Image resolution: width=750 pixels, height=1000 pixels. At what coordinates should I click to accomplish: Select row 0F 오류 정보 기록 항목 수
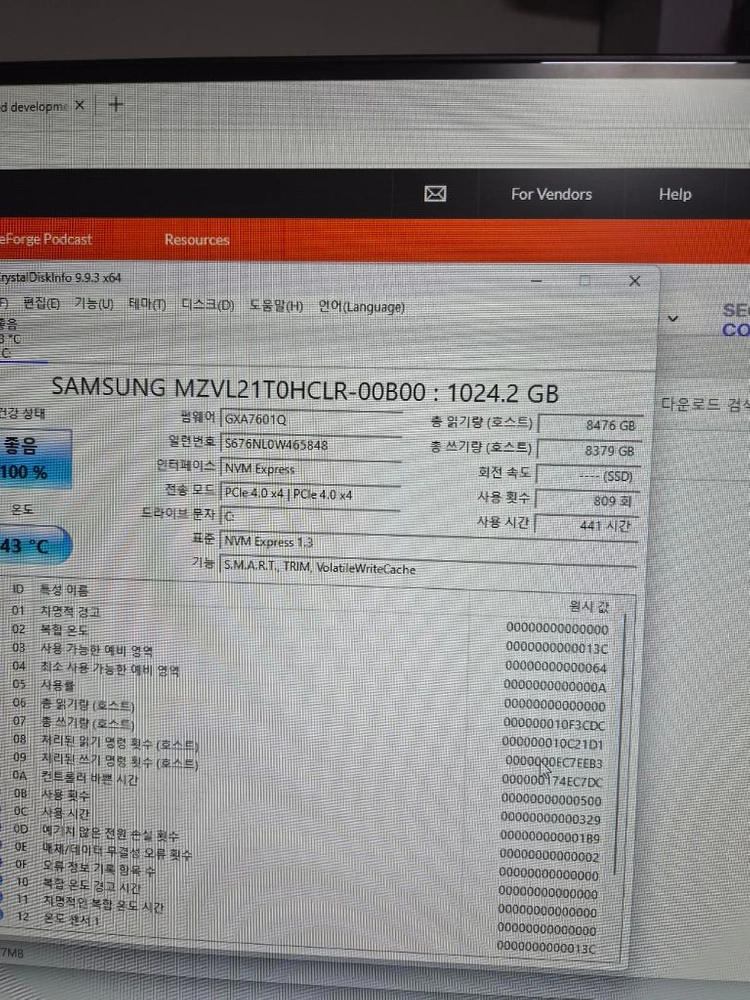tap(305, 878)
